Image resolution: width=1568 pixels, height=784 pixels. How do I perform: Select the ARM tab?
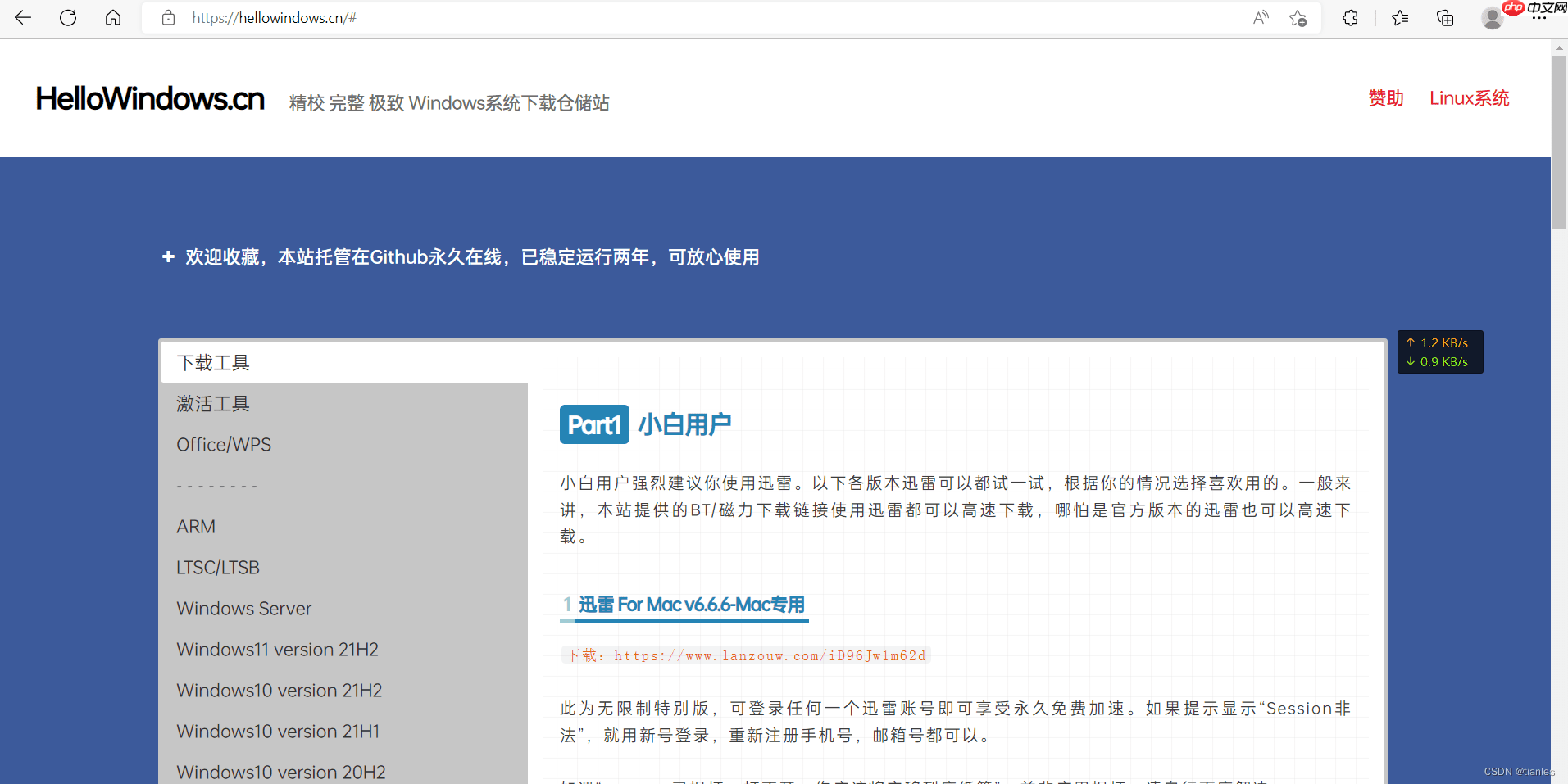344,526
